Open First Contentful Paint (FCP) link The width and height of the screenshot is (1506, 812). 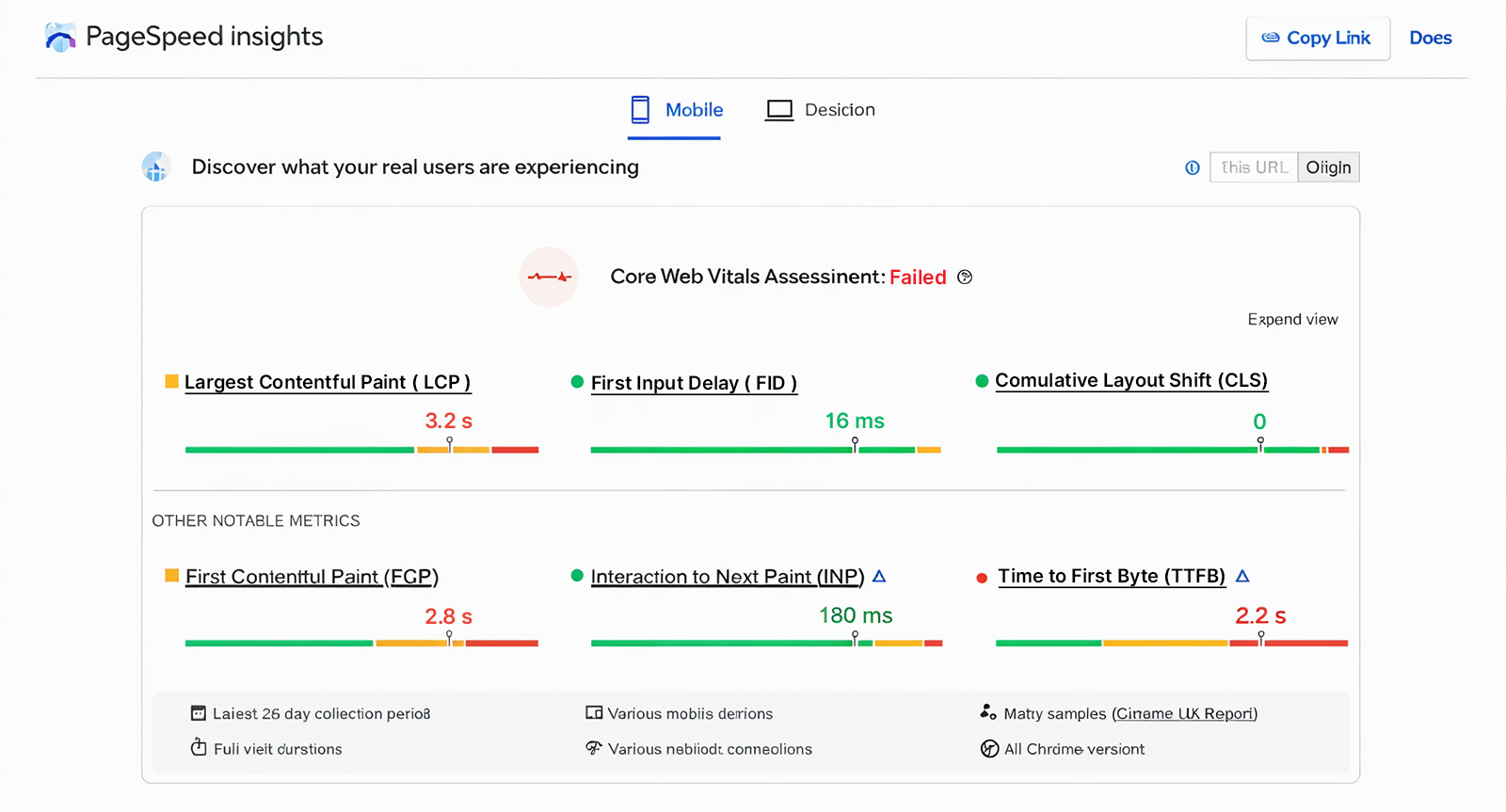(x=312, y=577)
